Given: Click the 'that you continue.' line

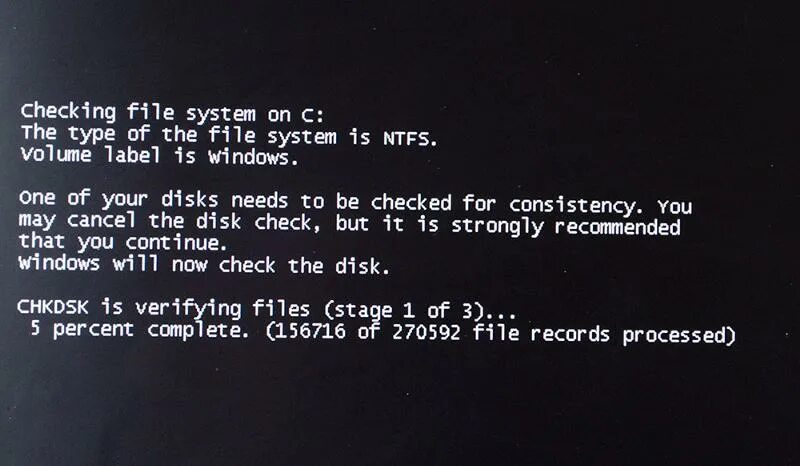Looking at the screenshot, I should pyautogui.click(x=122, y=242).
